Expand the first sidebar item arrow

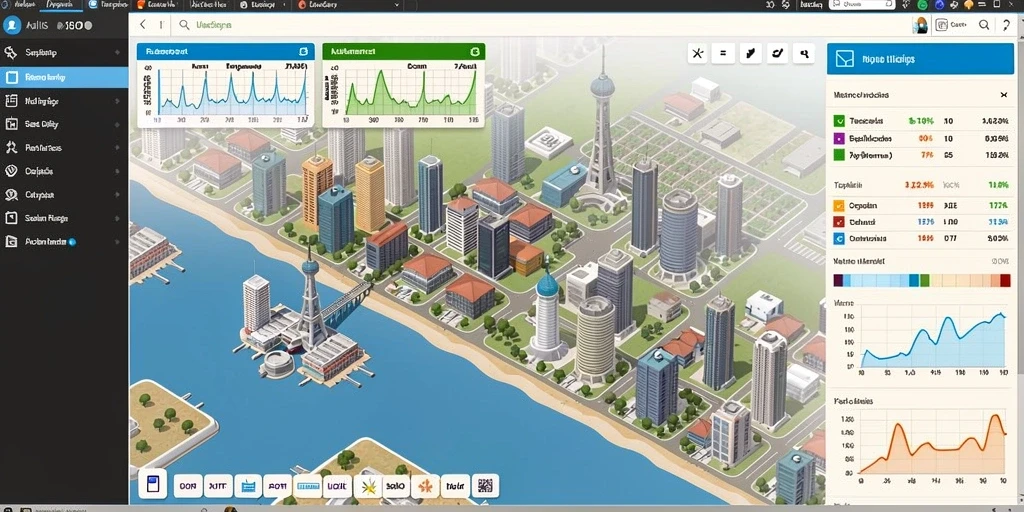tap(118, 53)
